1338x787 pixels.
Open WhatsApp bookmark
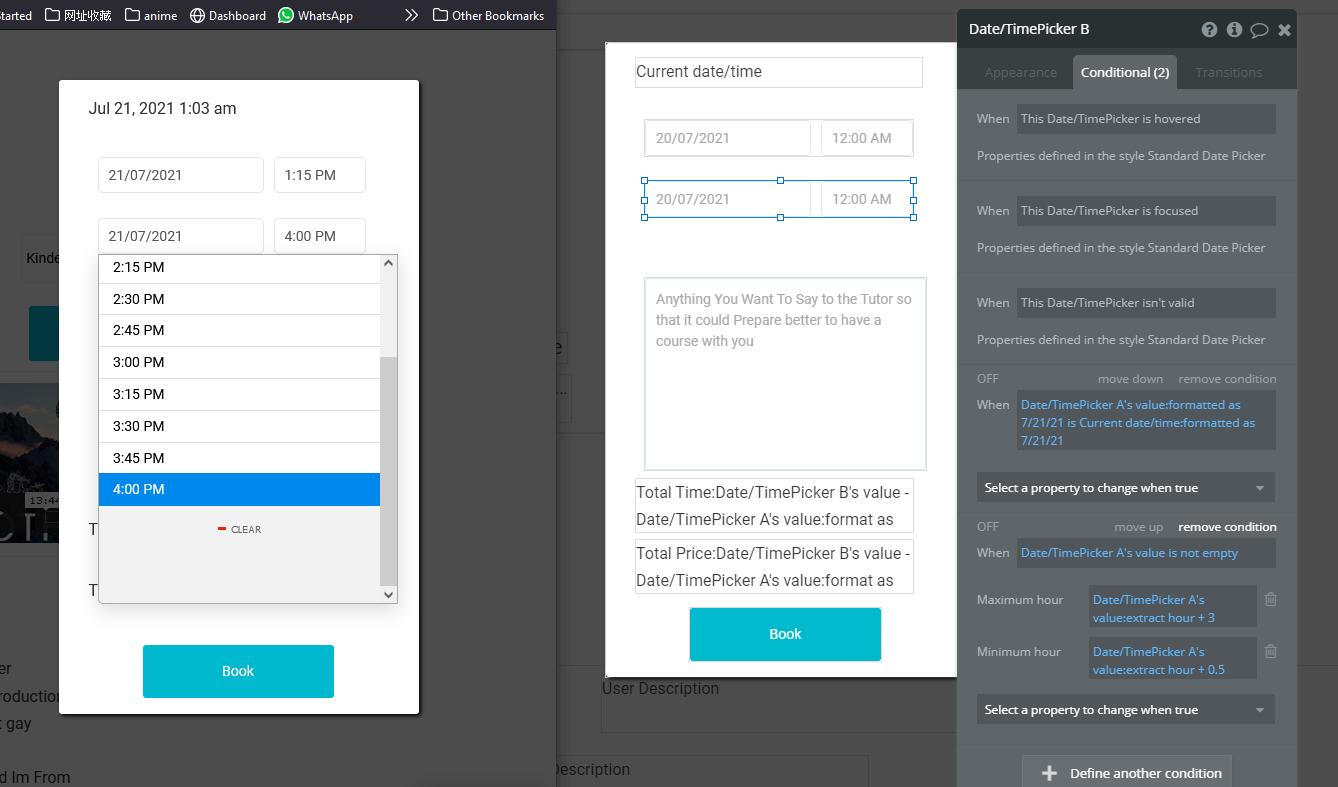tap(315, 15)
